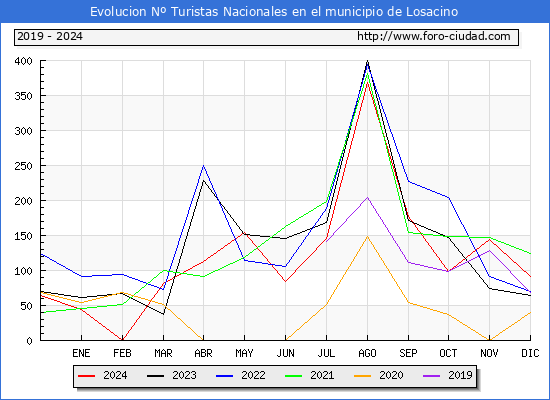The width and height of the screenshot is (550, 400).
Task: Select the '2024' legend label
Action: [x=115, y=375]
